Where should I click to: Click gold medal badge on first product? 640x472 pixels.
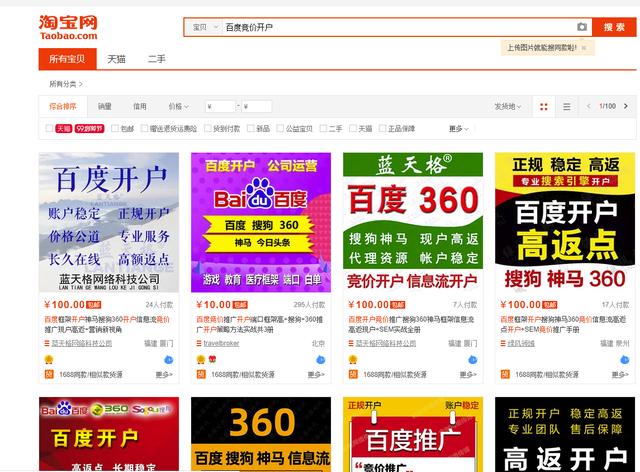(49, 360)
